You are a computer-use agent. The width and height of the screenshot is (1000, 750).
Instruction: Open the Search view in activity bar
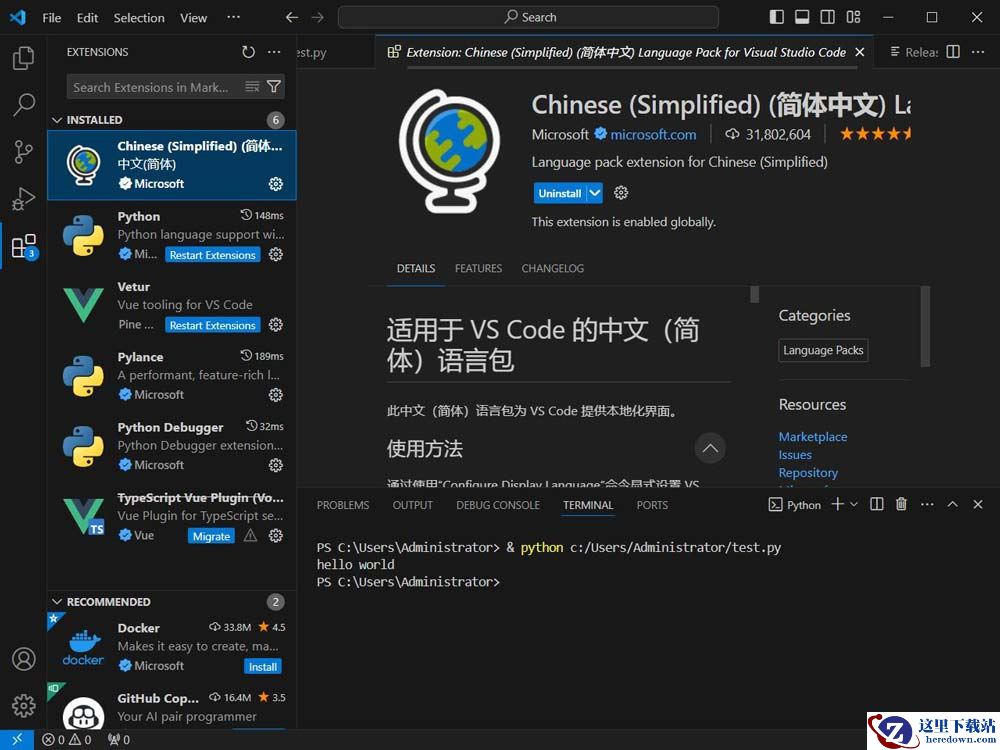(24, 105)
